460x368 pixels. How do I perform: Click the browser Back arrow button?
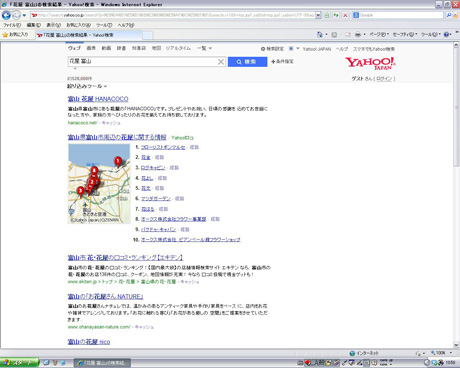point(6,15)
